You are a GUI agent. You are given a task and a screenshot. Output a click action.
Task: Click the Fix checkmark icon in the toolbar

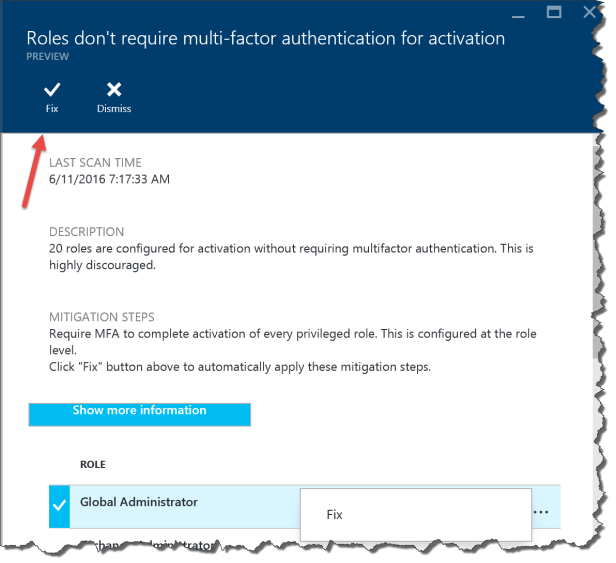pyautogui.click(x=51, y=90)
